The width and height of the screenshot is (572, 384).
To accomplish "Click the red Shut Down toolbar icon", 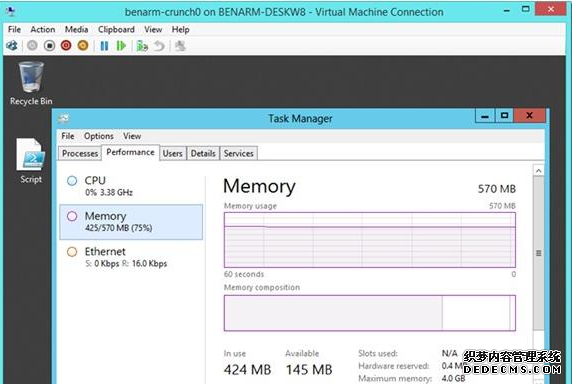I will click(x=66, y=46).
